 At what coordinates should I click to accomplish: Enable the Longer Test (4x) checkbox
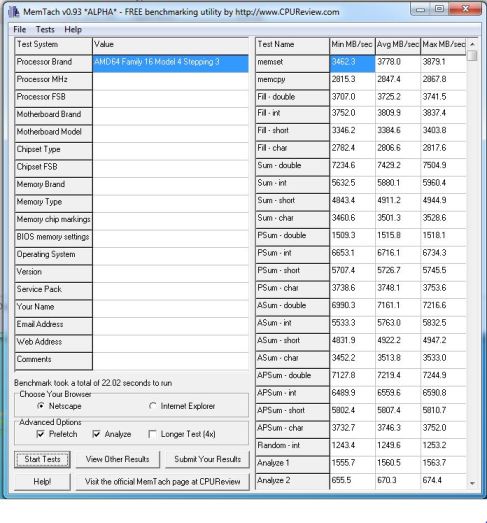152,434
